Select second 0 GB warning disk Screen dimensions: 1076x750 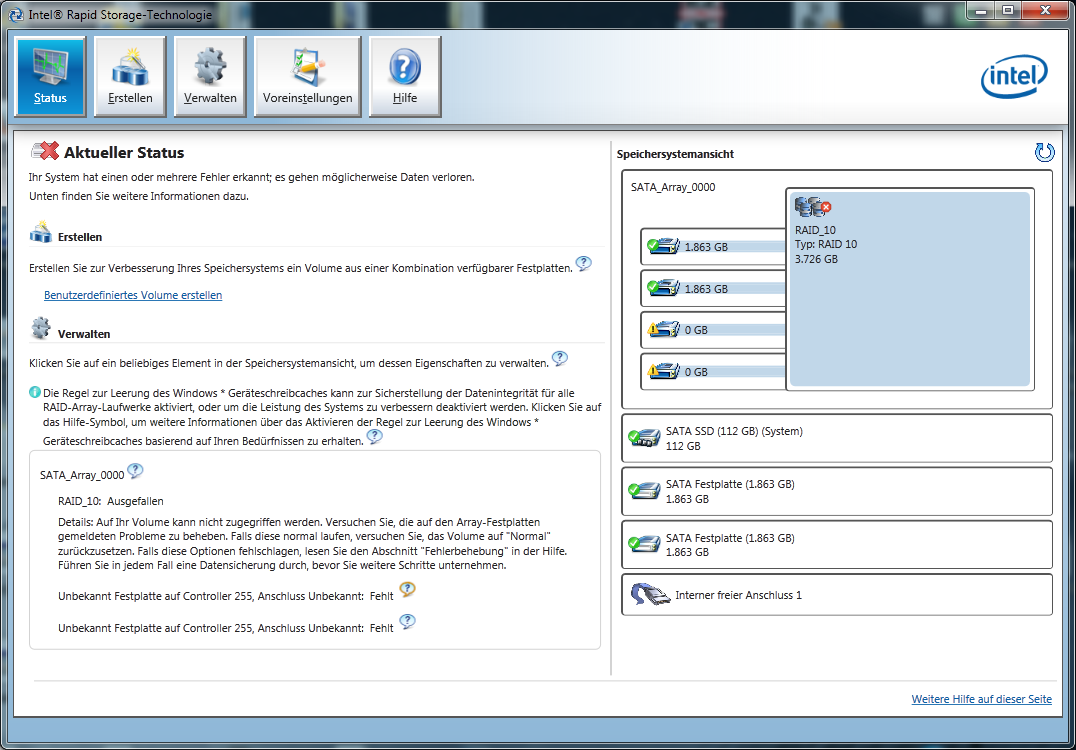click(x=714, y=372)
